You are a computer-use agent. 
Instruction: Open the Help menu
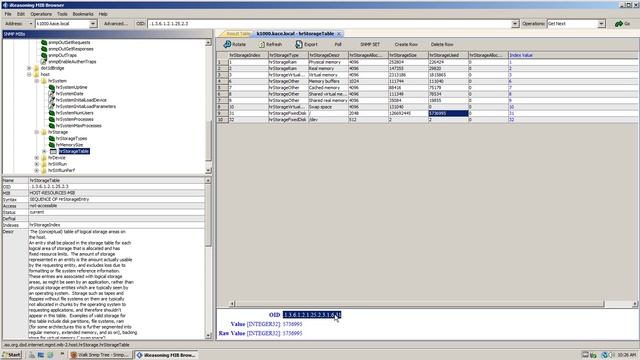pyautogui.click(x=103, y=14)
